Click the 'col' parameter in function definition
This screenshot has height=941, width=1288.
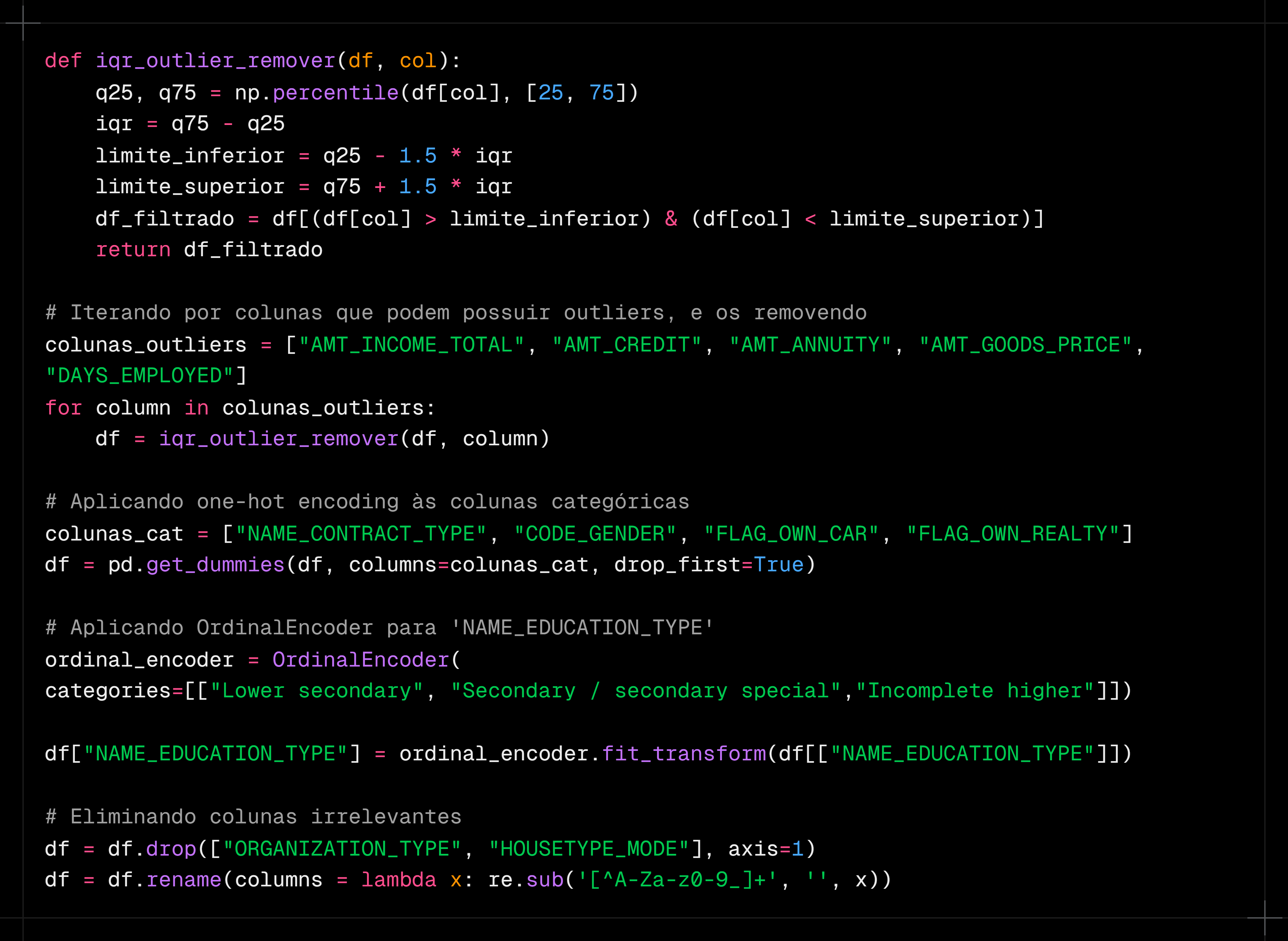click(x=418, y=61)
